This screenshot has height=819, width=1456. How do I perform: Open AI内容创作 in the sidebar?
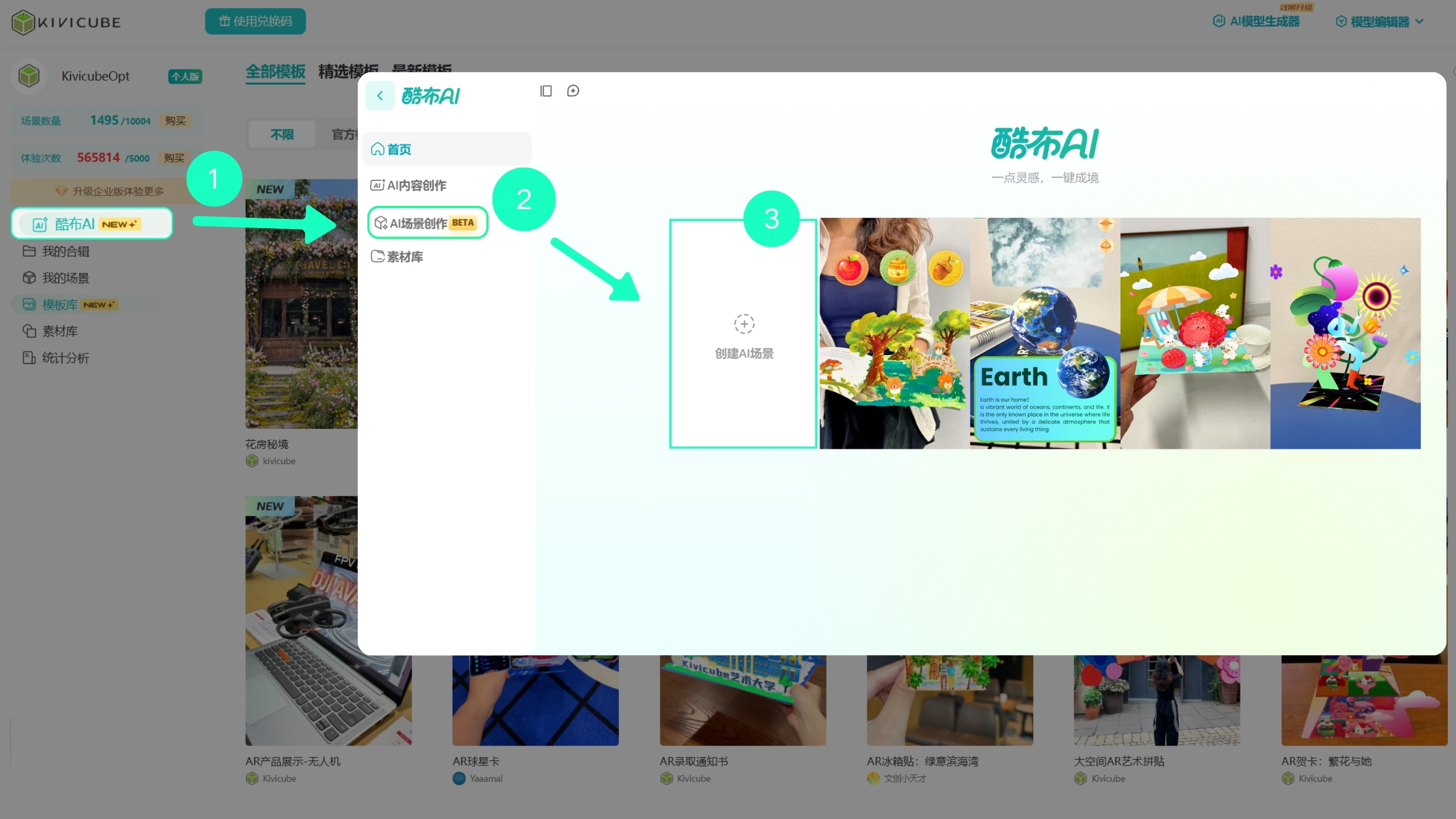coord(408,185)
